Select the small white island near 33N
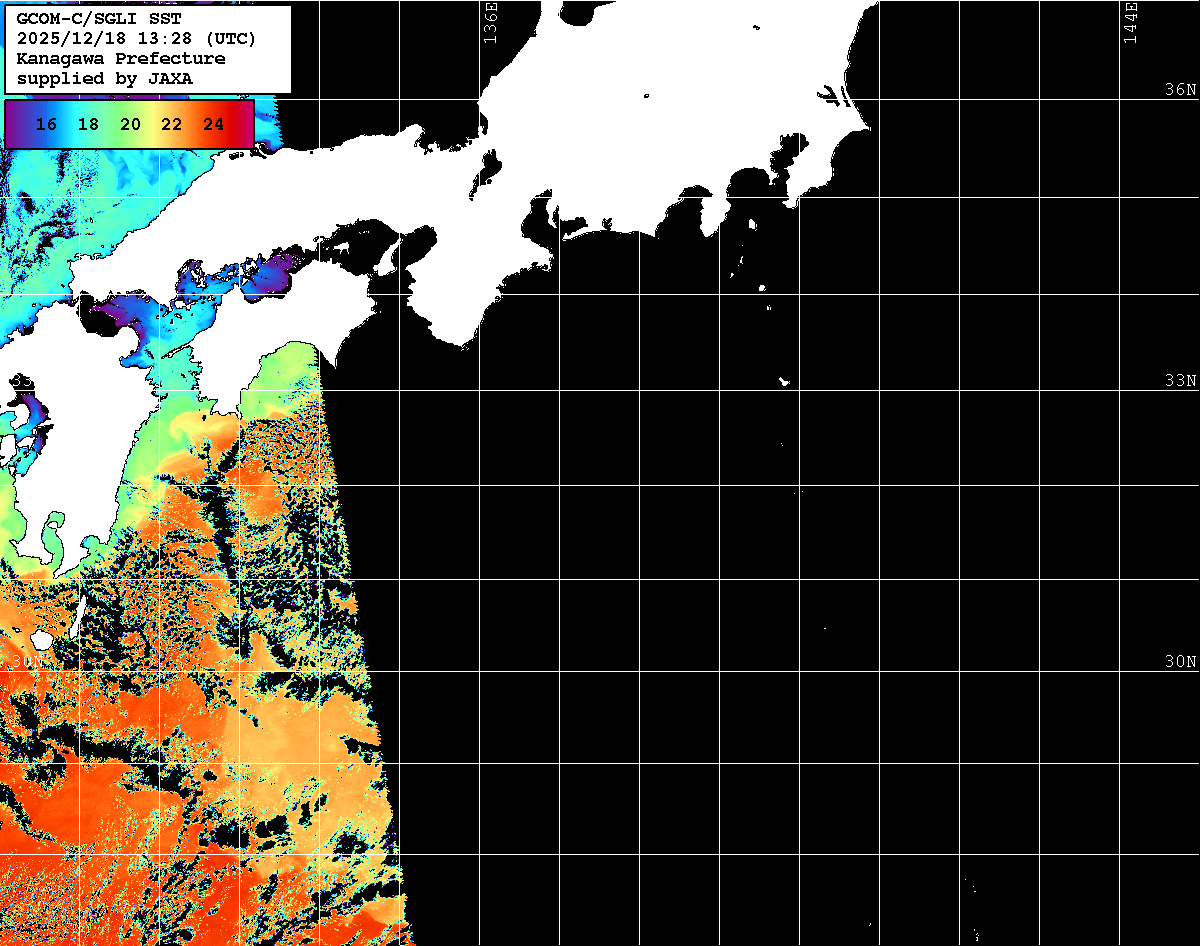The image size is (1200, 946). coord(784,381)
